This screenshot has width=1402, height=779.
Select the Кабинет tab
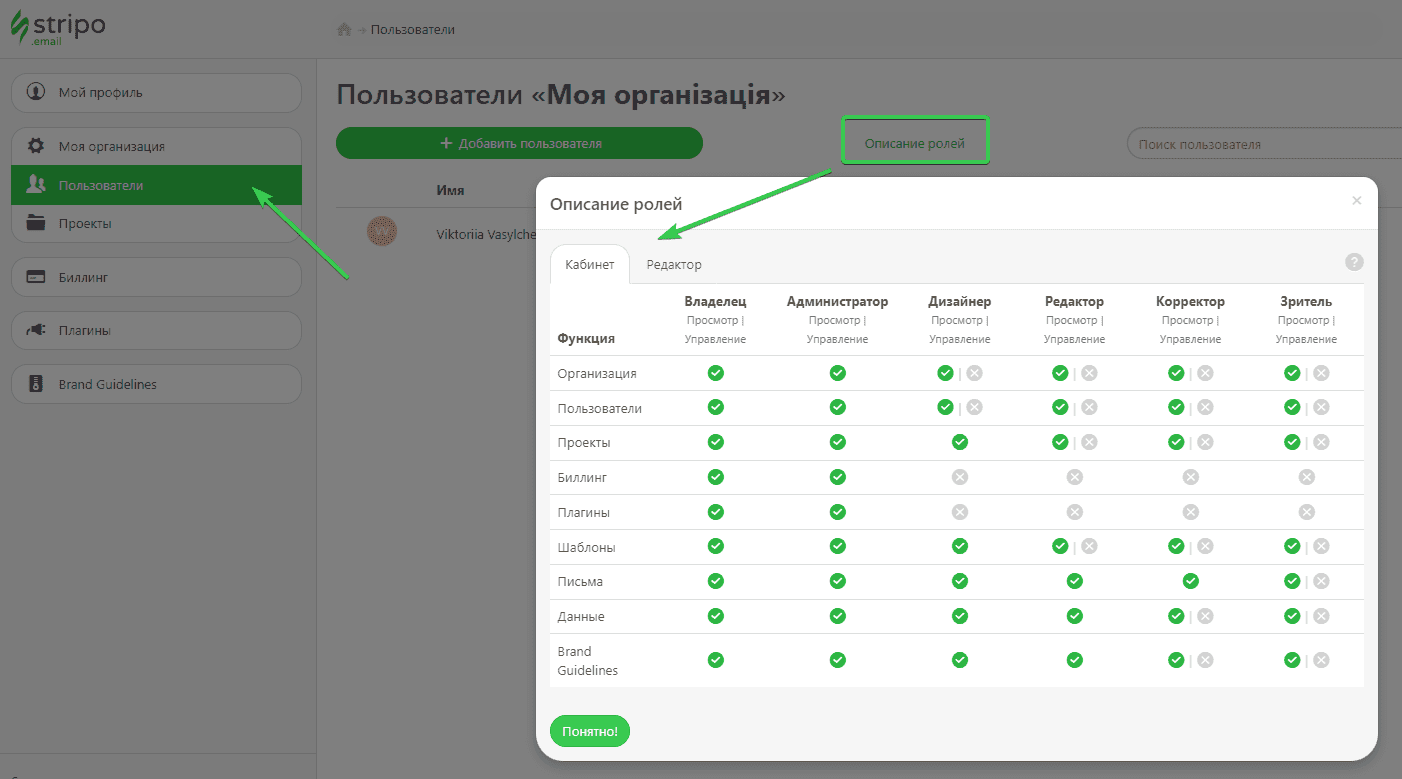click(x=589, y=264)
